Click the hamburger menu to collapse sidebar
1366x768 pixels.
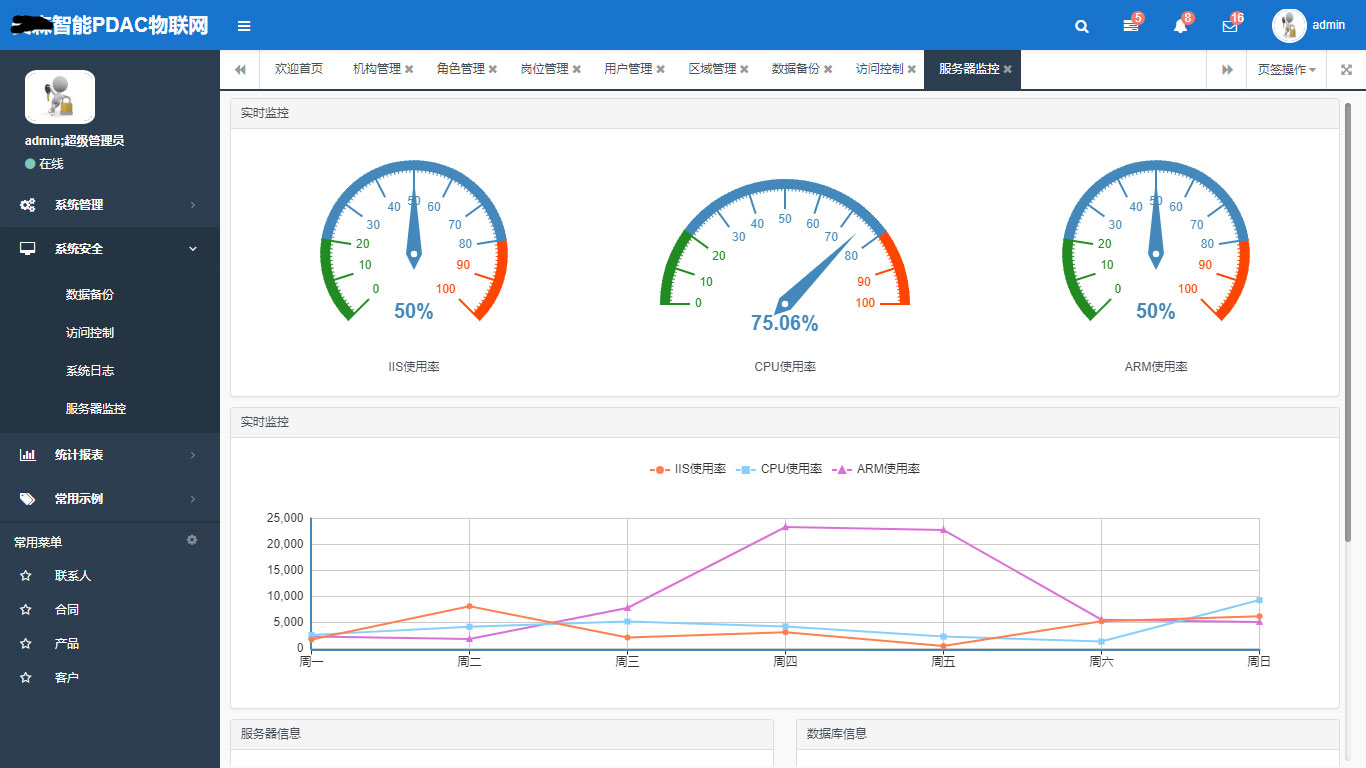(x=243, y=26)
